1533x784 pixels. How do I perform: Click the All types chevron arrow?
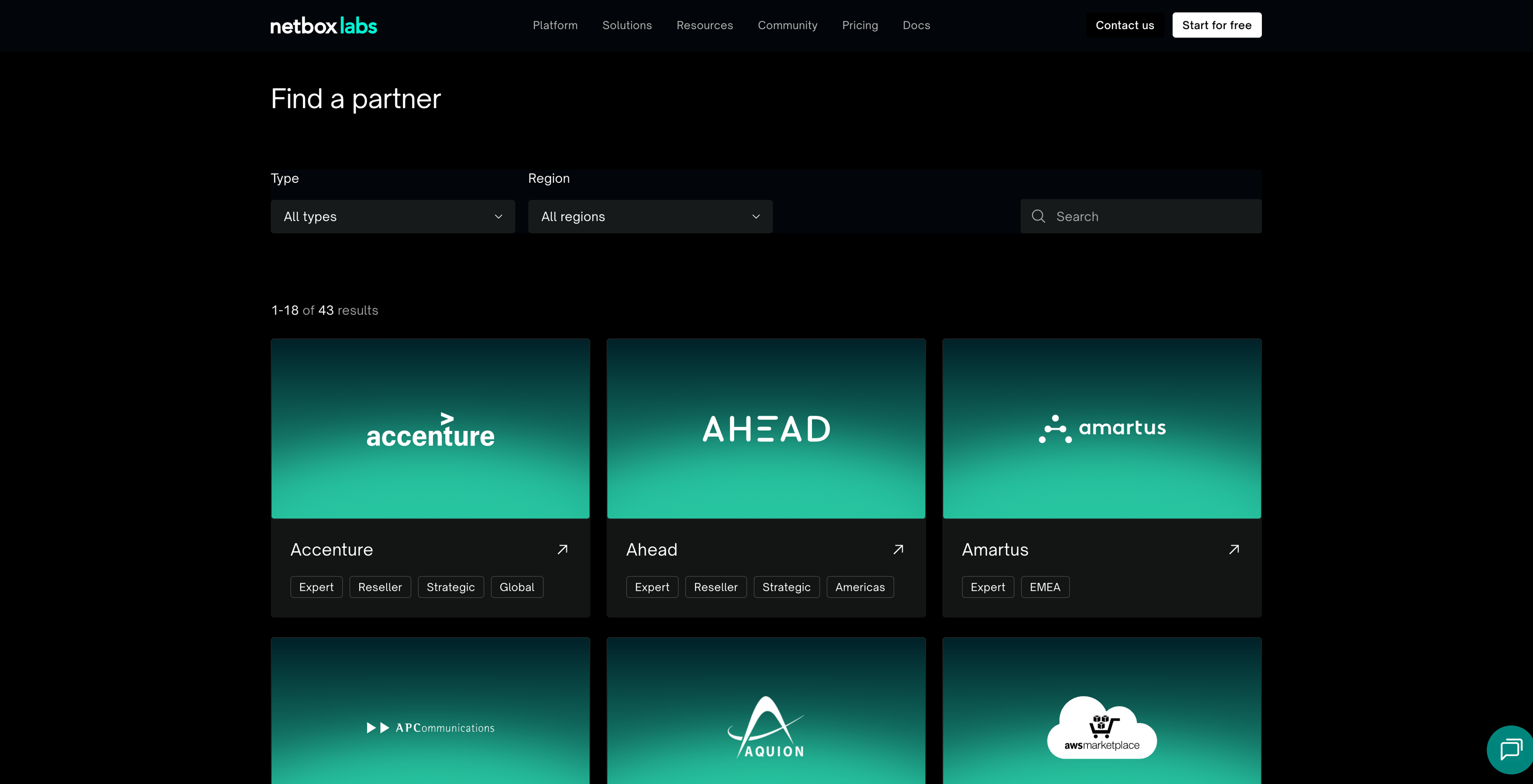pos(498,216)
